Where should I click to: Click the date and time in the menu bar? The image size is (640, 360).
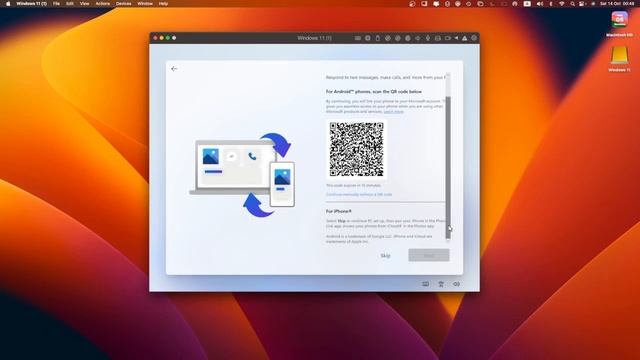[x=617, y=4]
